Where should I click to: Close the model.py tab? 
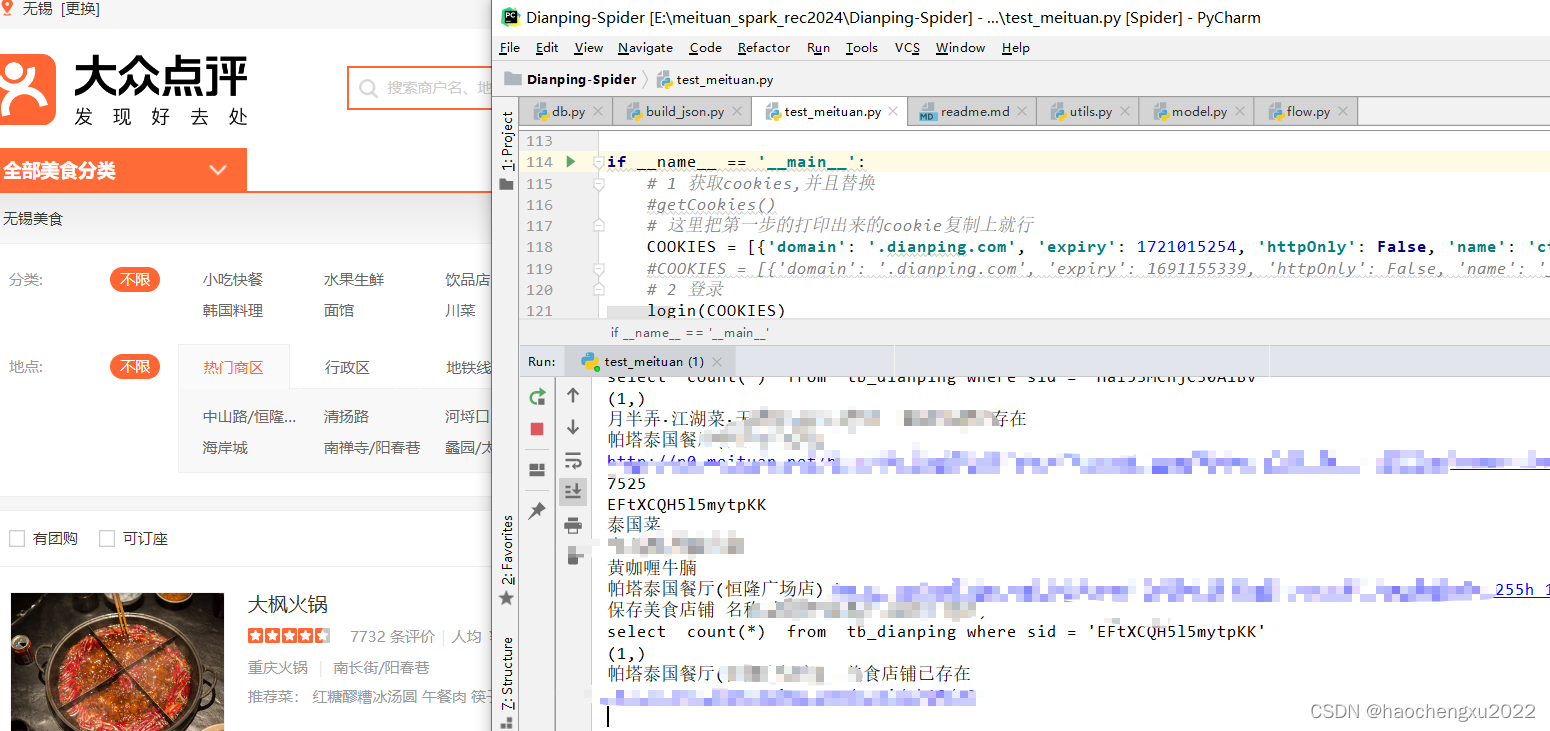pyautogui.click(x=1239, y=112)
